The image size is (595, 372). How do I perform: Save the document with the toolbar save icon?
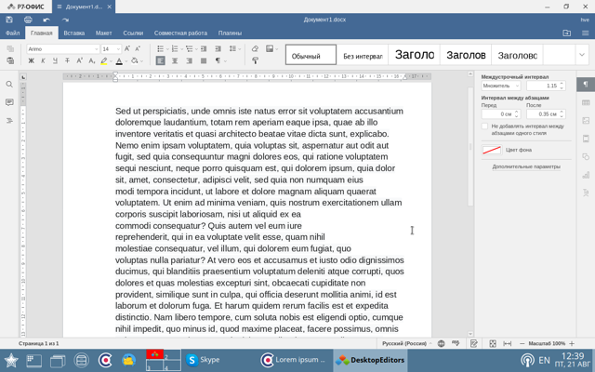point(9,20)
